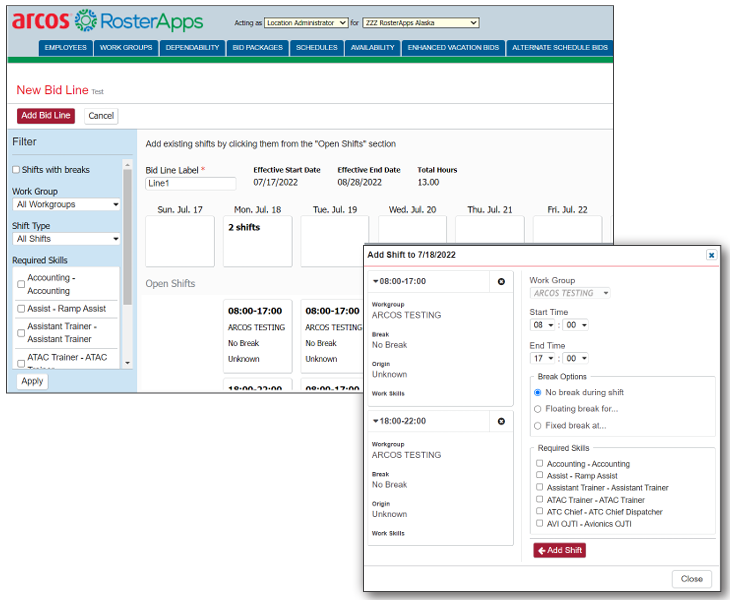
Task: Open the End Time hour dropdown
Action: (542, 358)
